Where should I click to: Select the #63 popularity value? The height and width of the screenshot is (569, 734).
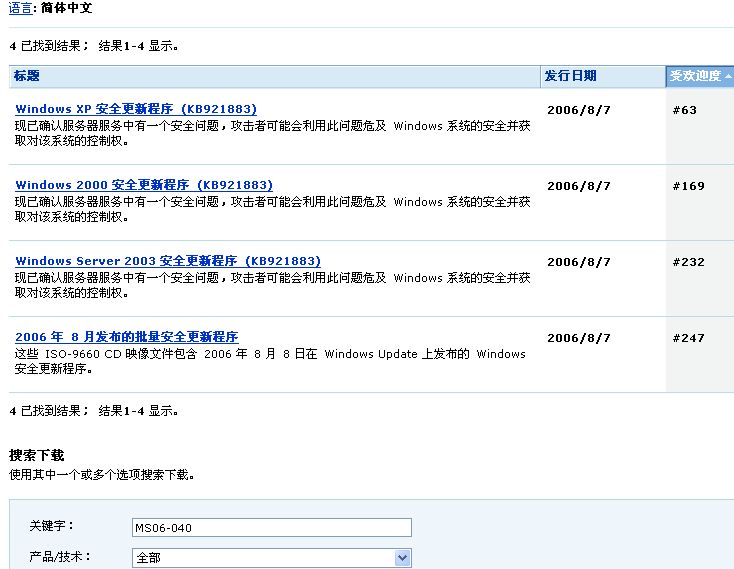point(685,110)
